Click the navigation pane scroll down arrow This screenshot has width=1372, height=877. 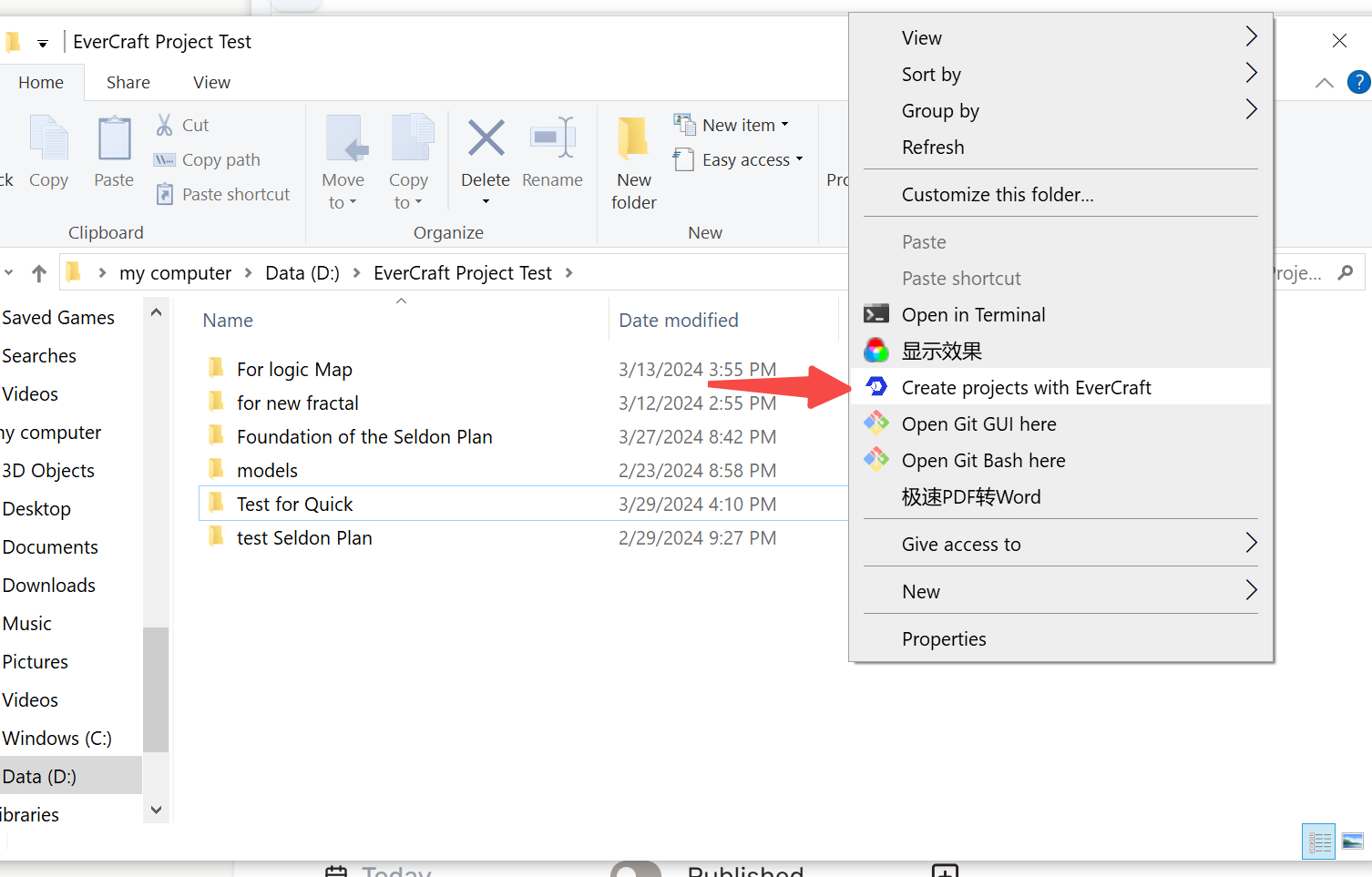point(156,810)
